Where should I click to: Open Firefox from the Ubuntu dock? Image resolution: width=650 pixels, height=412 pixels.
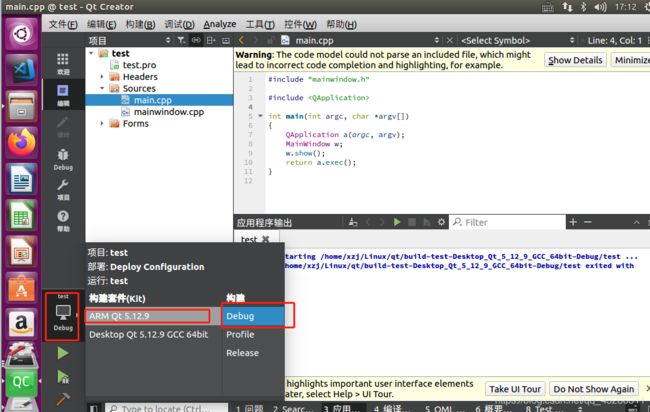pos(21,142)
